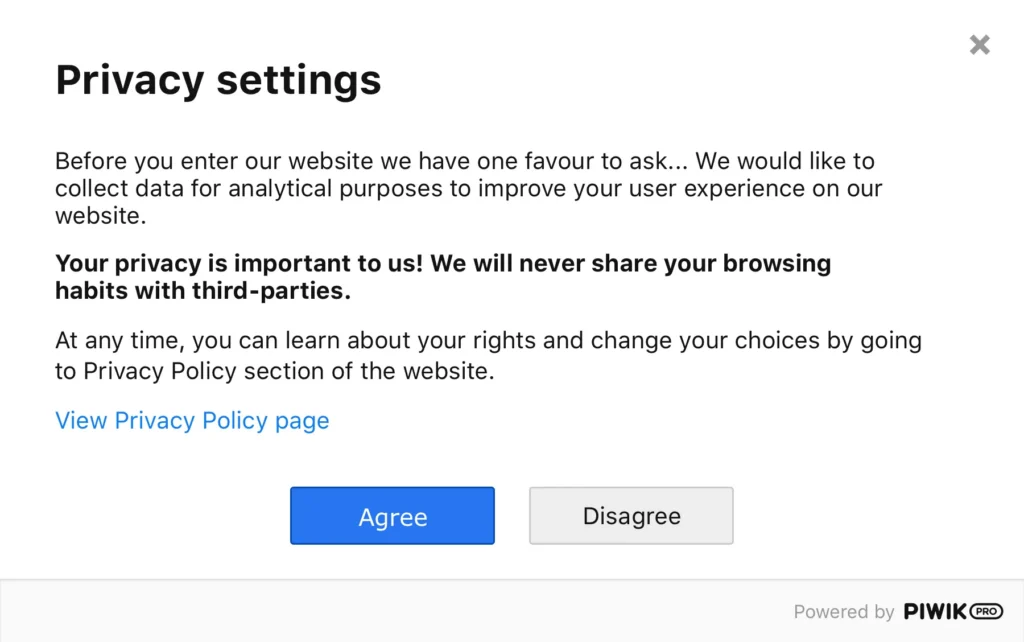
Task: Click the "Privacy settings" heading
Action: tap(218, 79)
